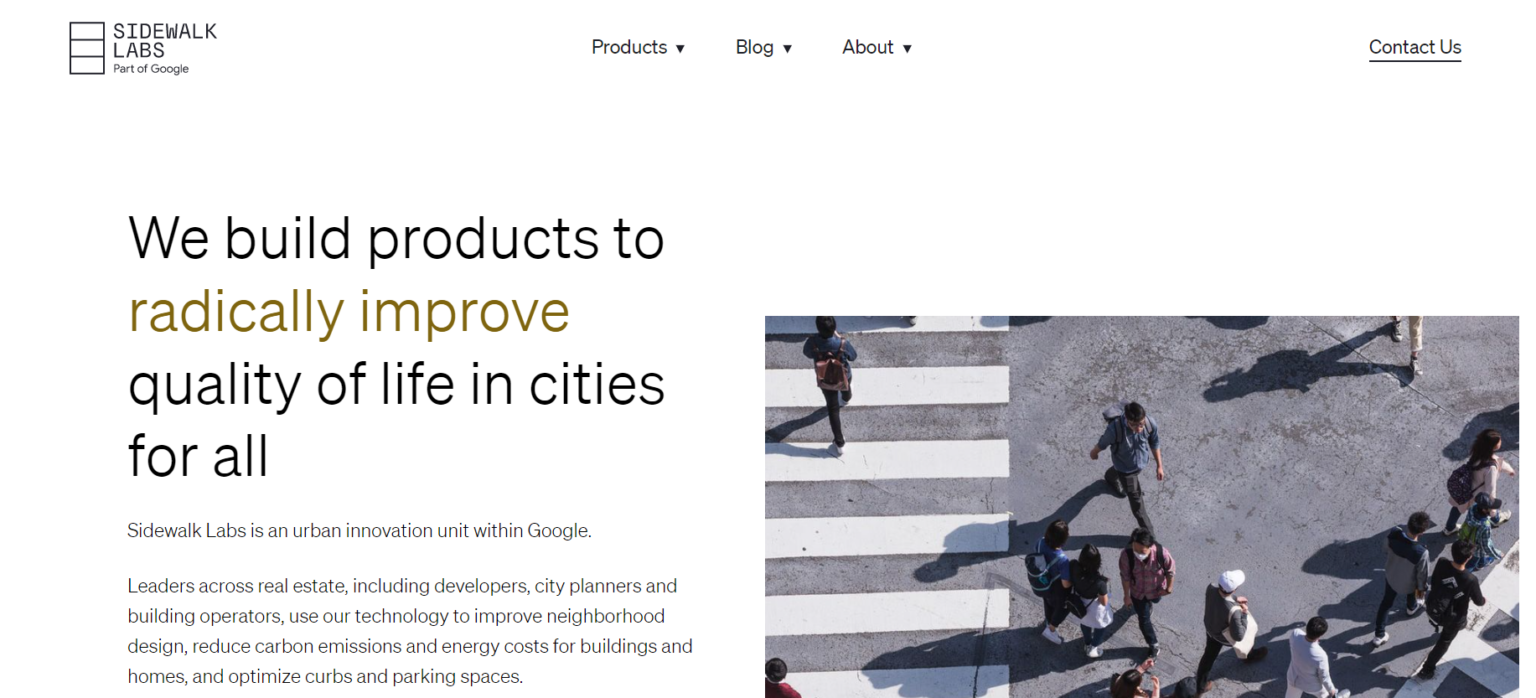Expand the About dropdown arrow
1536x698 pixels.
coord(907,48)
